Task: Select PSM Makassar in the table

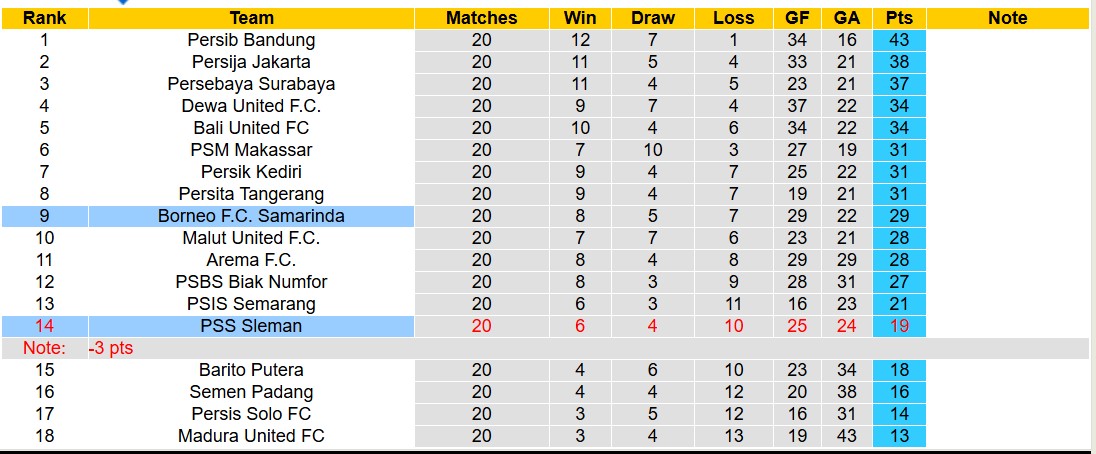Action: point(251,150)
